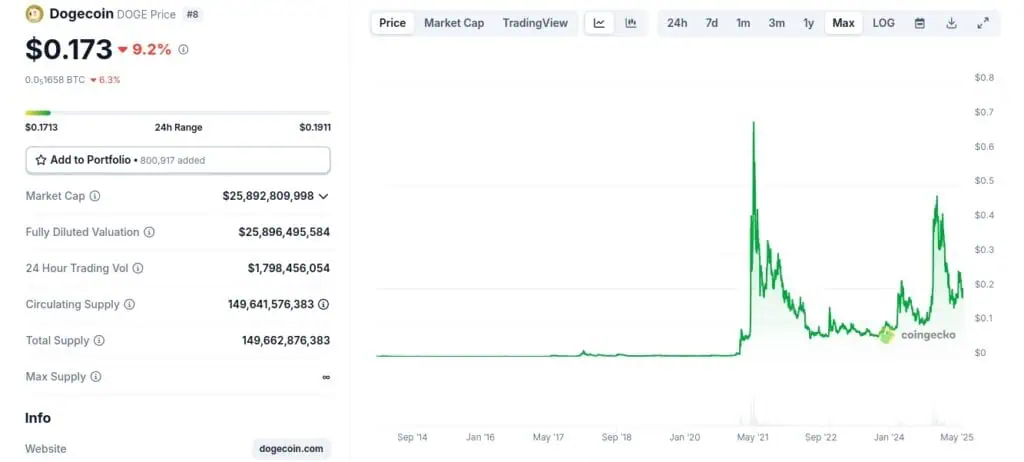Open info beside 9.2% price change
1024x462 pixels.
[183, 49]
